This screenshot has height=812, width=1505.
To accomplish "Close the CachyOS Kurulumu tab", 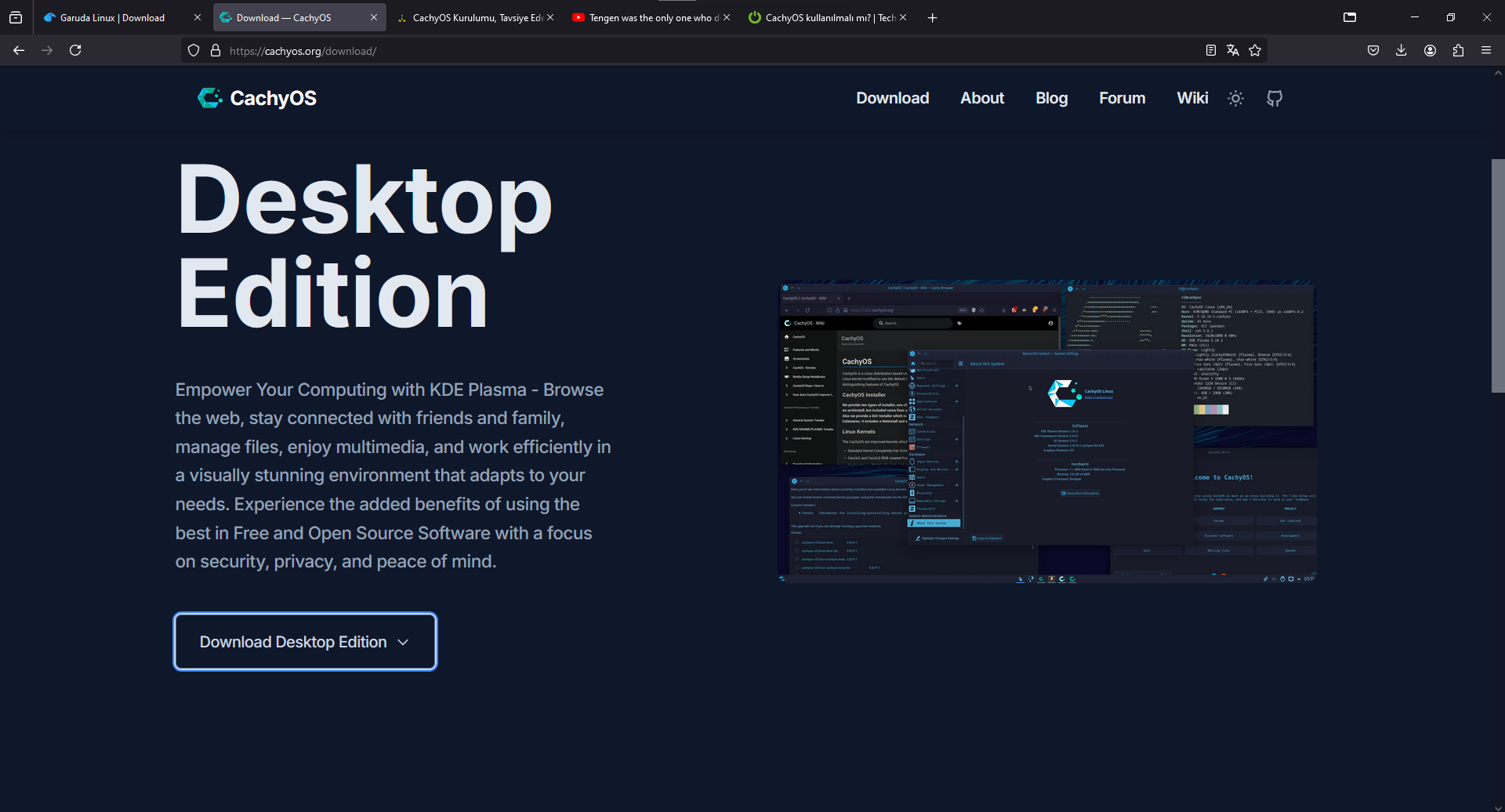I will (x=549, y=17).
